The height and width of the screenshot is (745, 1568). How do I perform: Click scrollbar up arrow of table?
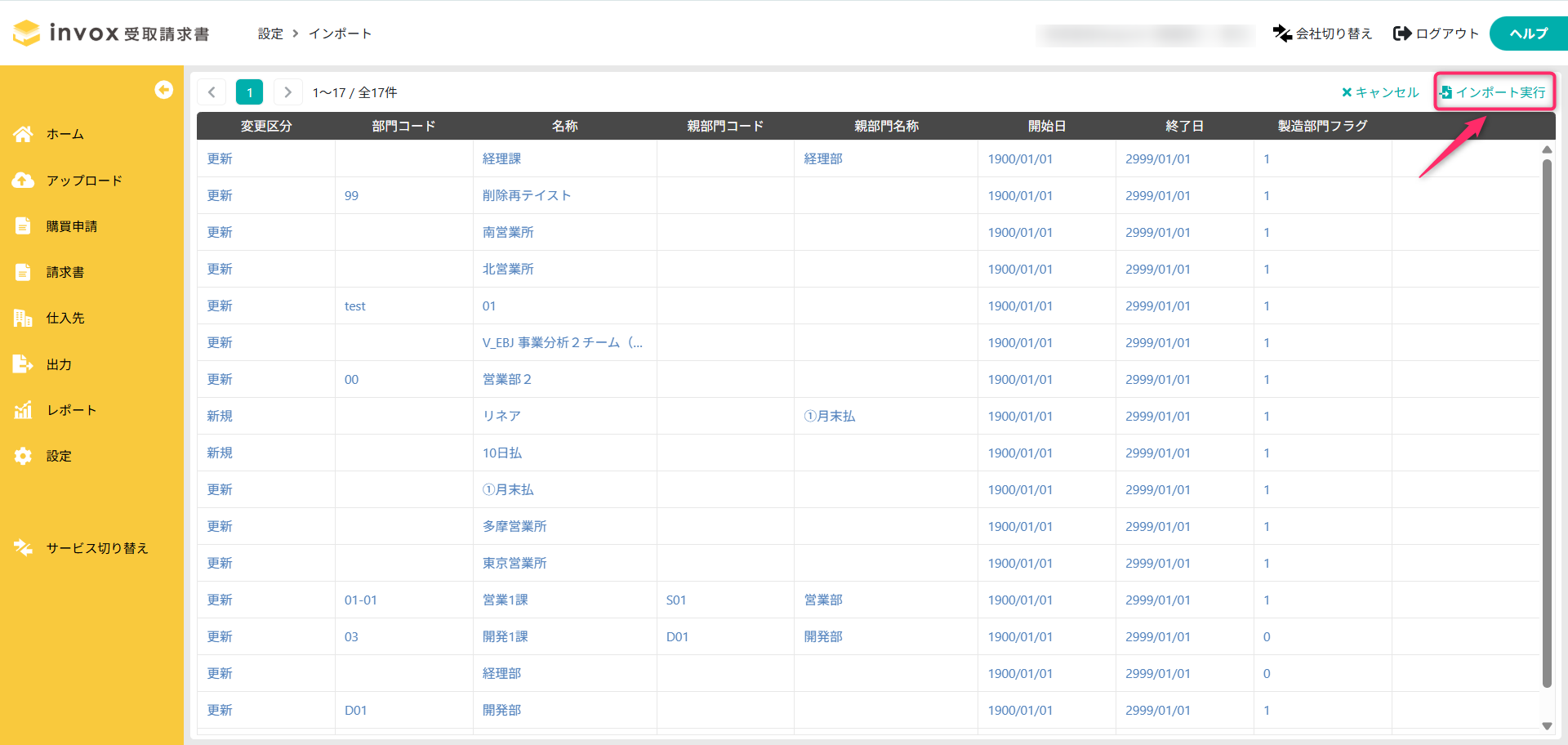[x=1547, y=149]
